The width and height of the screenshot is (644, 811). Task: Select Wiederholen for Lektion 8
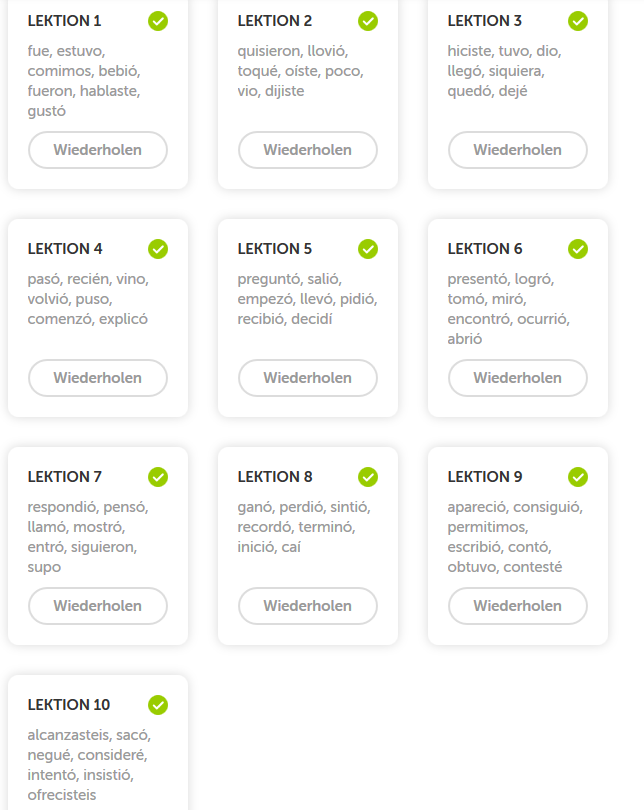coord(308,606)
